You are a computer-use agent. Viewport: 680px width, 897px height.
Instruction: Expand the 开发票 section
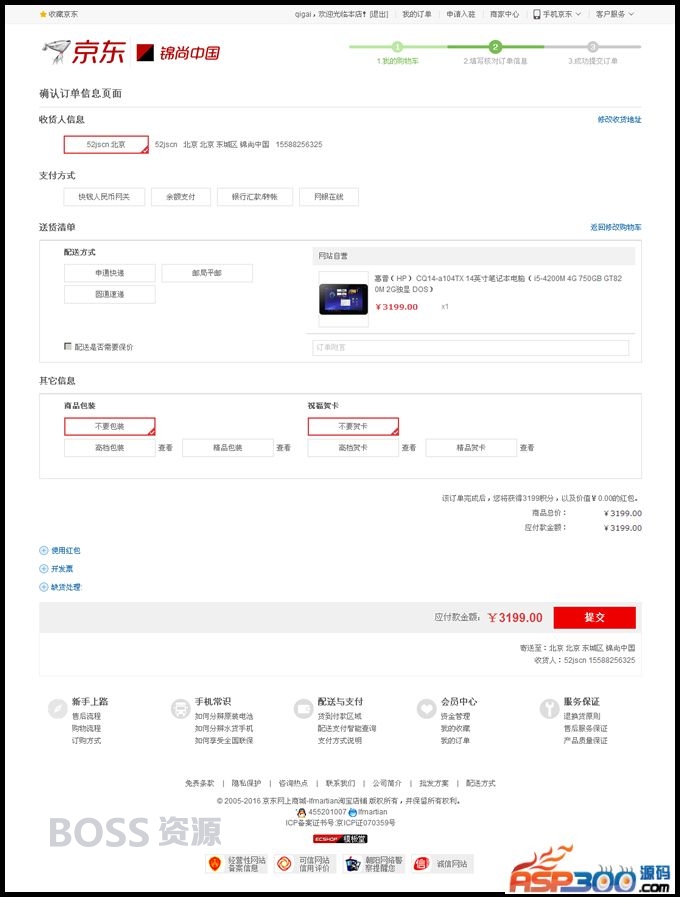[x=56, y=569]
